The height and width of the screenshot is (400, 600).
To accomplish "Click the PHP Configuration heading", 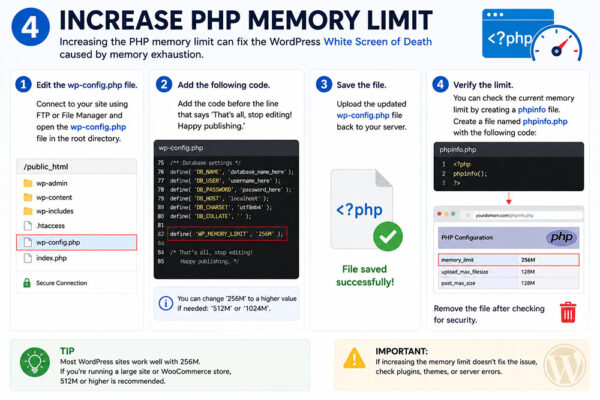I will 467,237.
